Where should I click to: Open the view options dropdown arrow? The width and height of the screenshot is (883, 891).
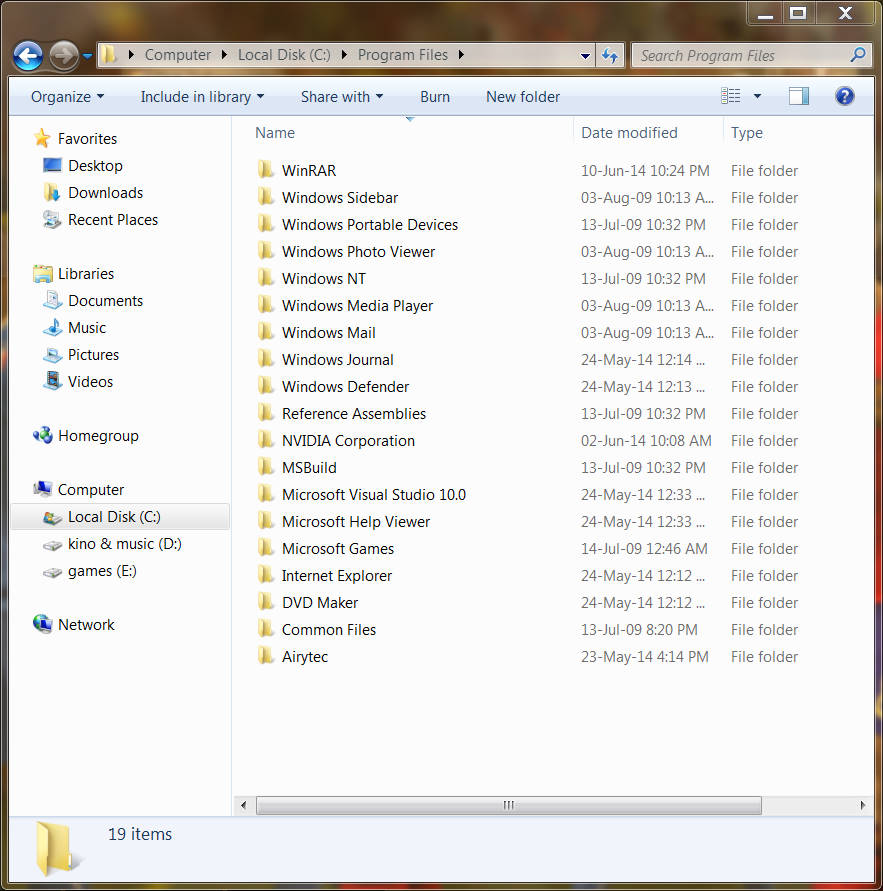[757, 96]
